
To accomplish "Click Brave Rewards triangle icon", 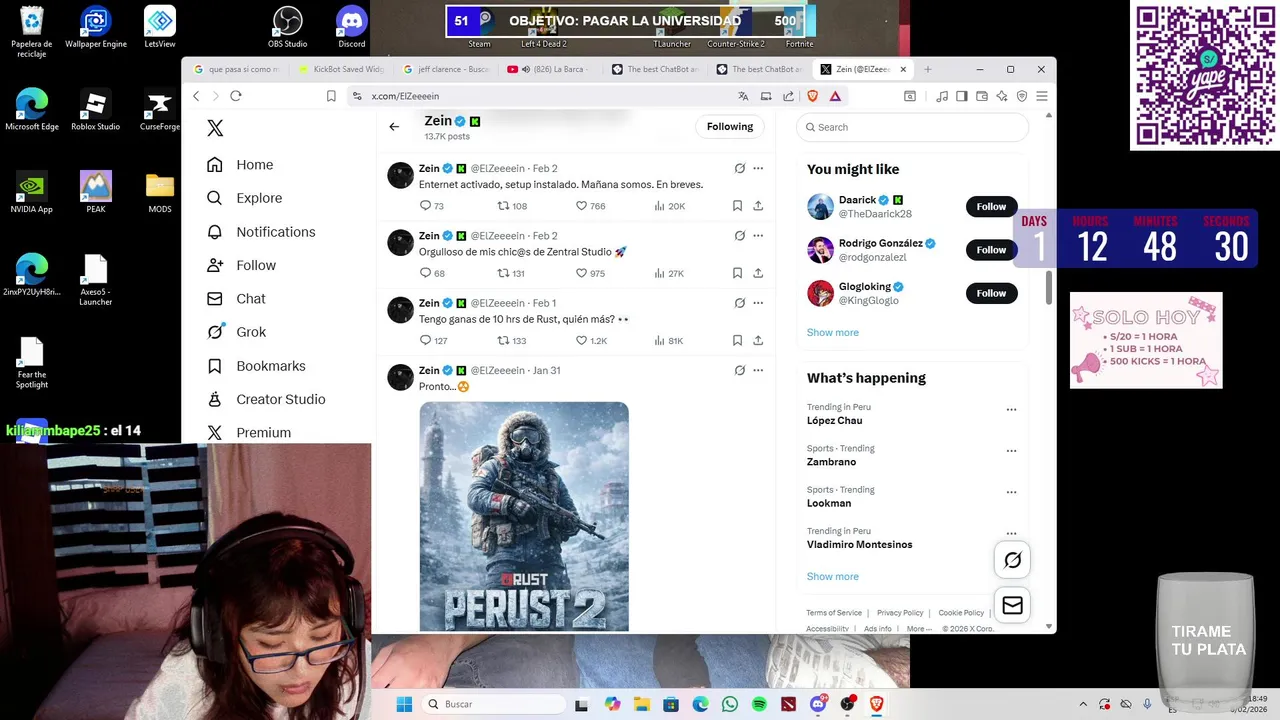I will 835,96.
